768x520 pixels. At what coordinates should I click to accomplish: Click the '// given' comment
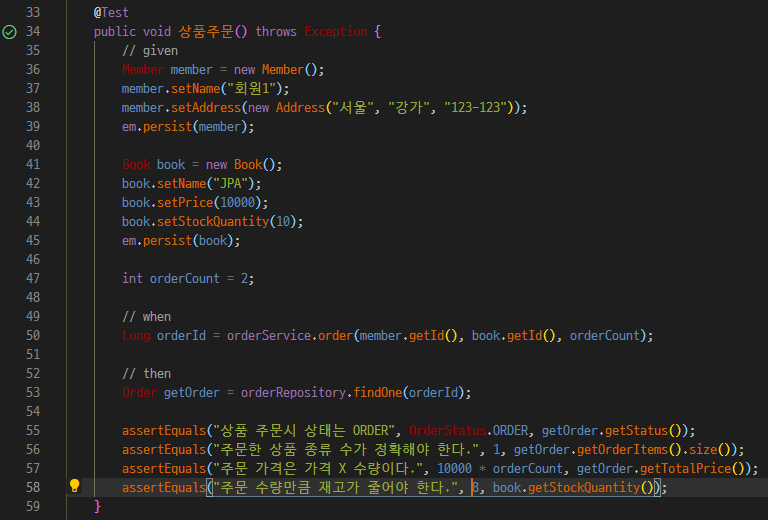(x=150, y=50)
